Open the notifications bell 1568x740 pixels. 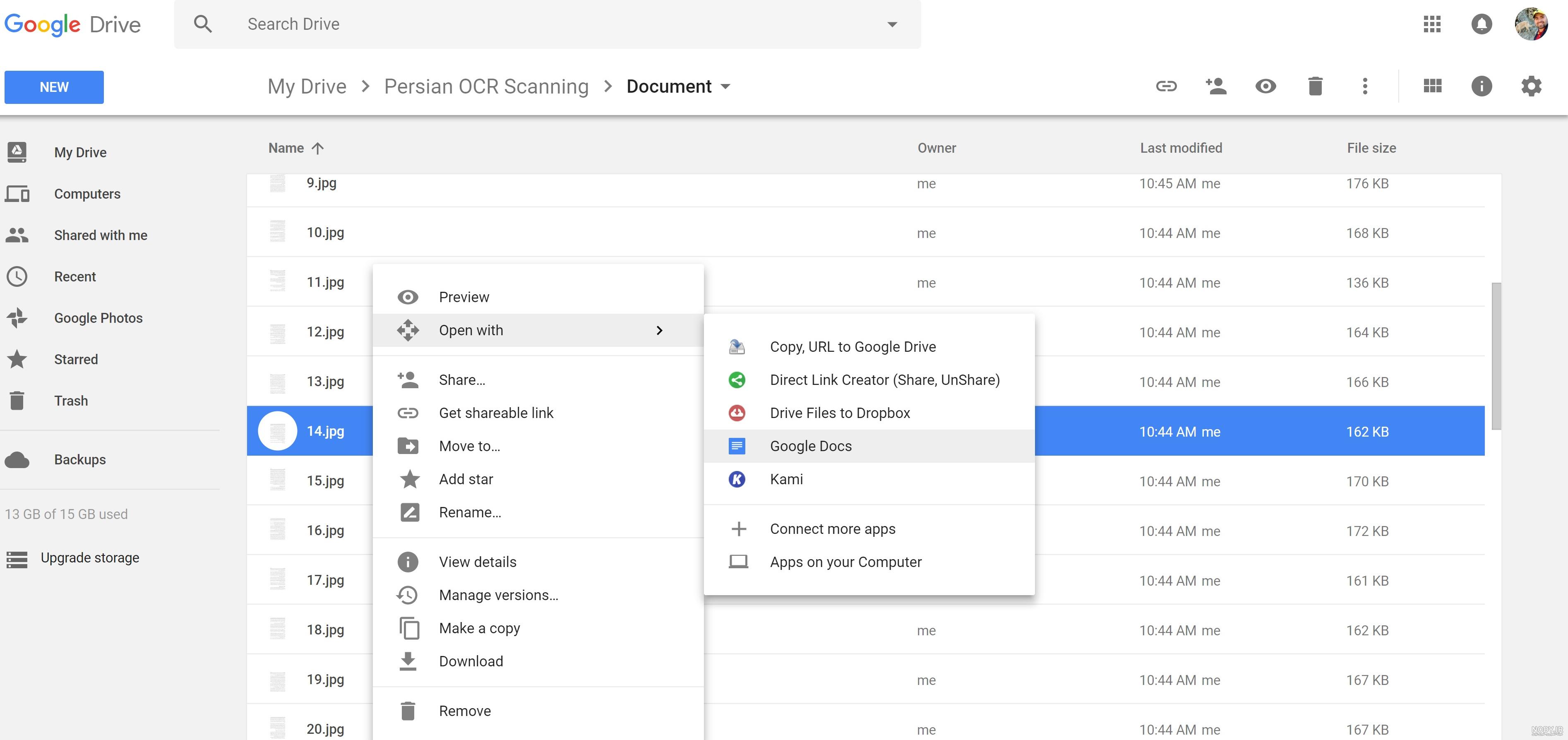(1482, 24)
